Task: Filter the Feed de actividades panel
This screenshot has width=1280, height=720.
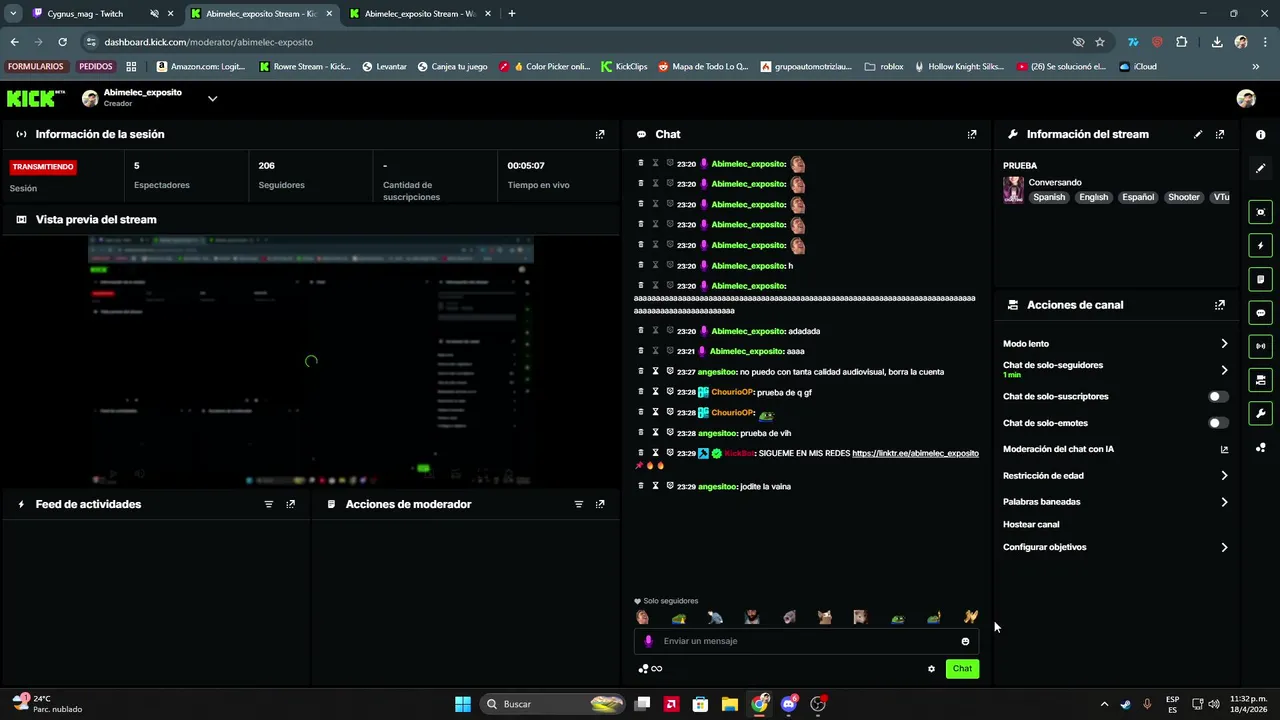Action: pos(268,504)
